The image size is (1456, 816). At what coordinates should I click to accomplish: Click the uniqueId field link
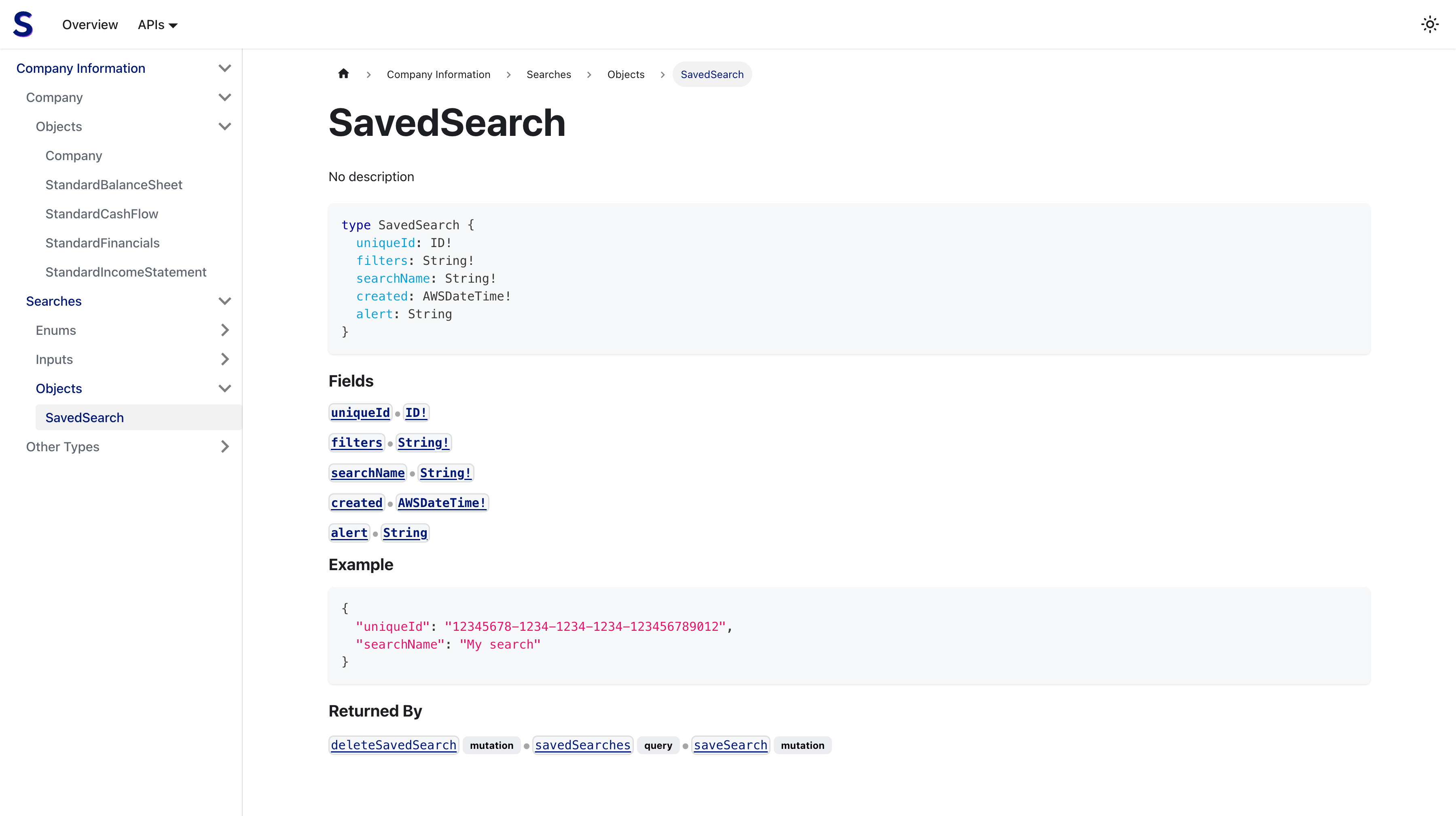(x=360, y=412)
